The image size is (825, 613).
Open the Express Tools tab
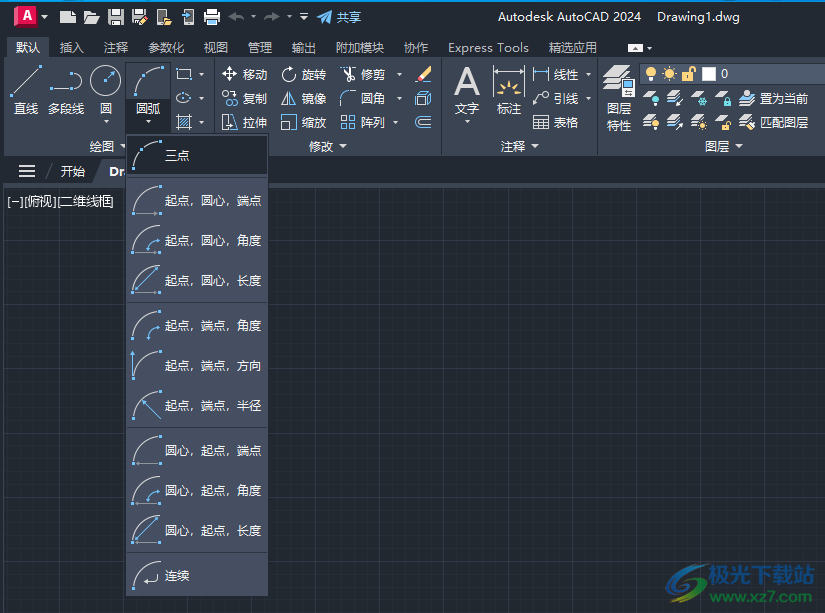pos(488,48)
